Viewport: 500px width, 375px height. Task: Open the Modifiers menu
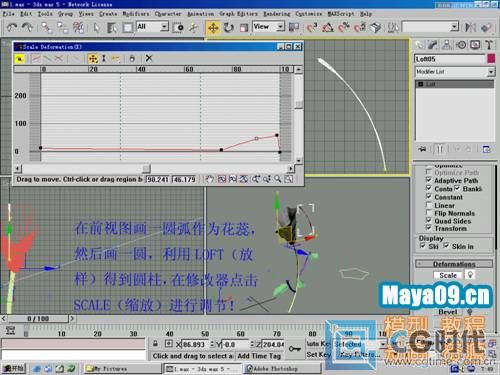[x=136, y=14]
